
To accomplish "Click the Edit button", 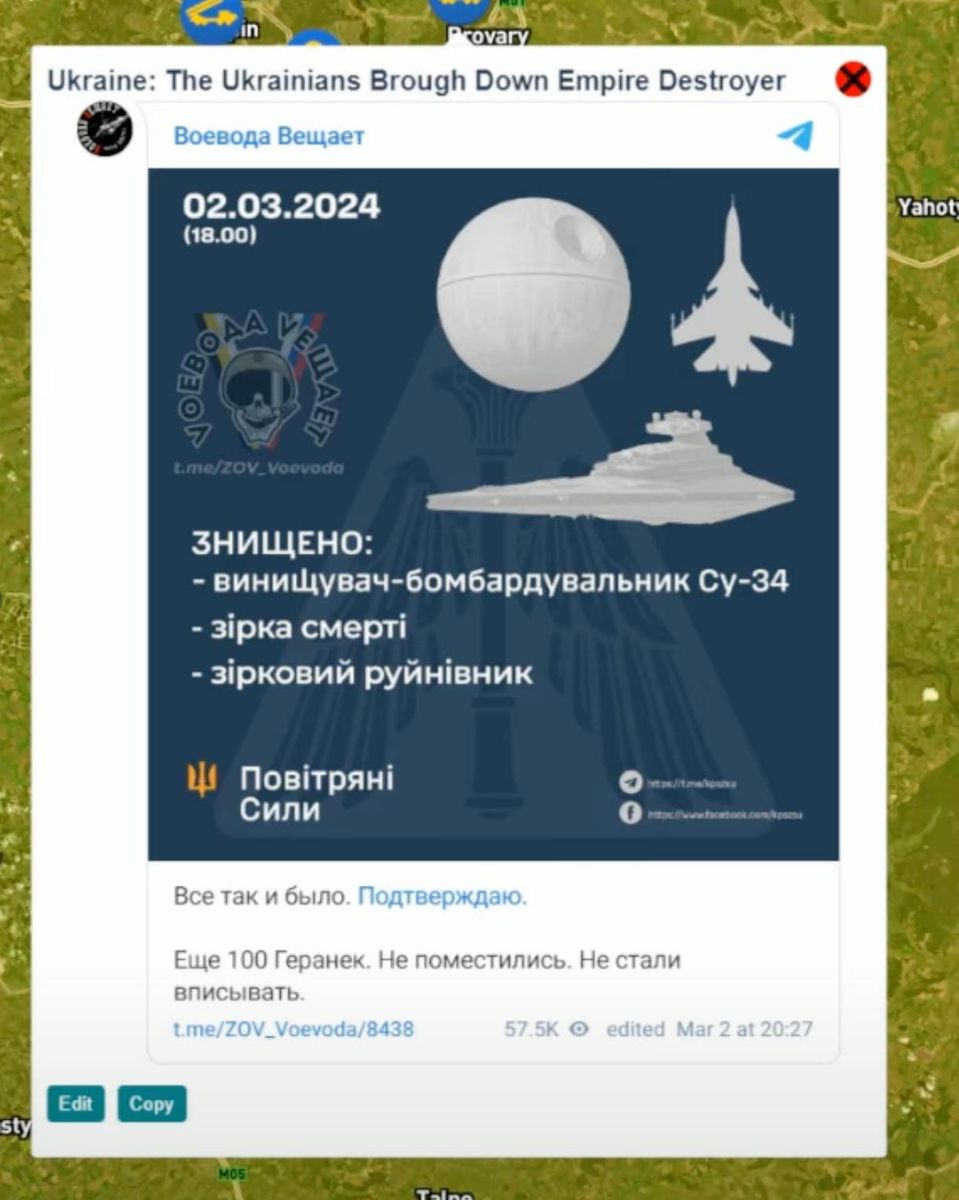I will coord(75,1104).
